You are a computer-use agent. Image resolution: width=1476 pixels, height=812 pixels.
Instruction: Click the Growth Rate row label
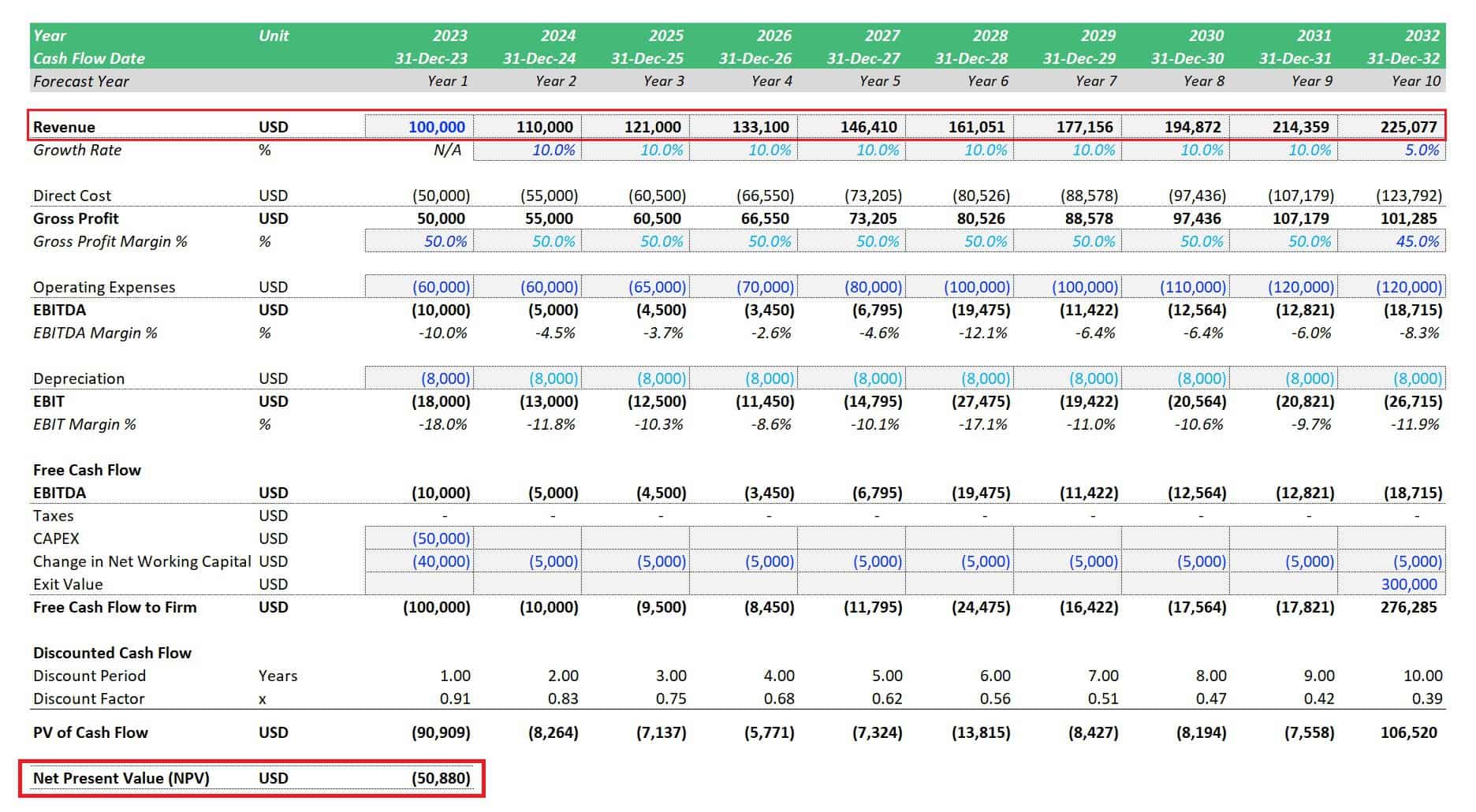[x=77, y=150]
